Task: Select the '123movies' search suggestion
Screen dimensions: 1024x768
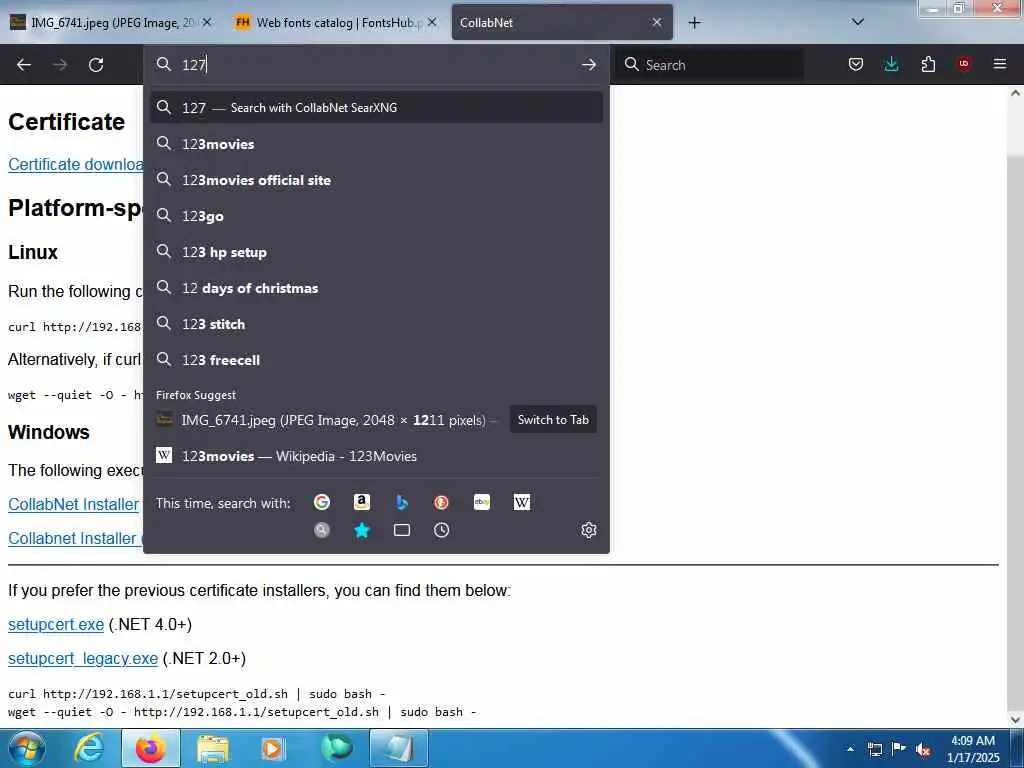Action: (376, 144)
